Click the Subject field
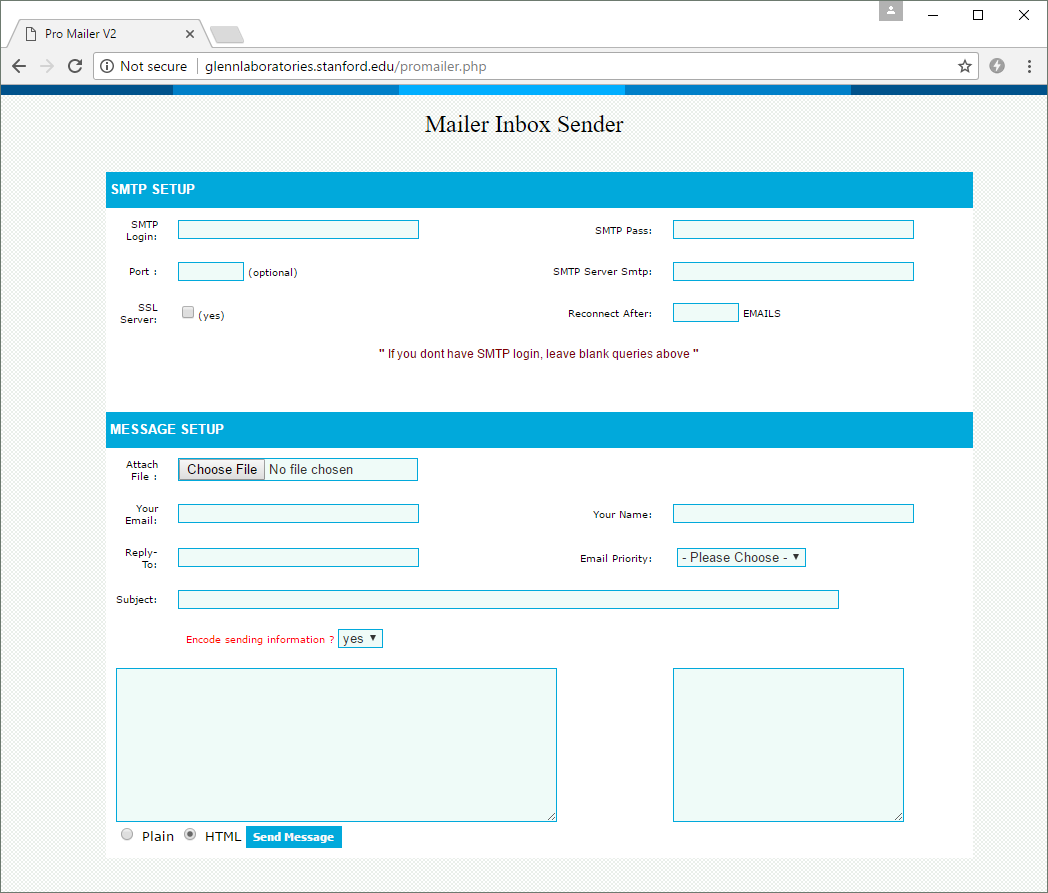1048x893 pixels. pos(508,600)
